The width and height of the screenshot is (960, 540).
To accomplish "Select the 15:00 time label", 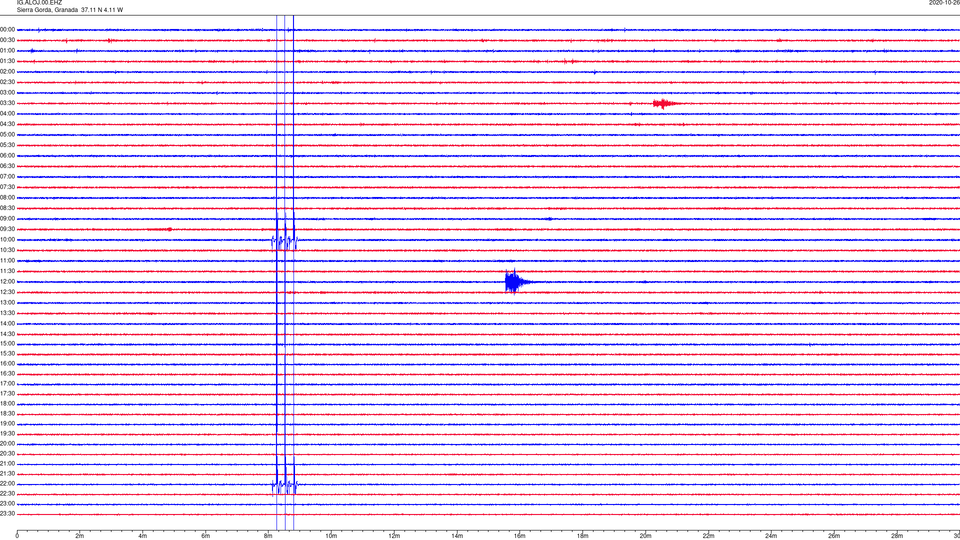I will (x=7, y=343).
